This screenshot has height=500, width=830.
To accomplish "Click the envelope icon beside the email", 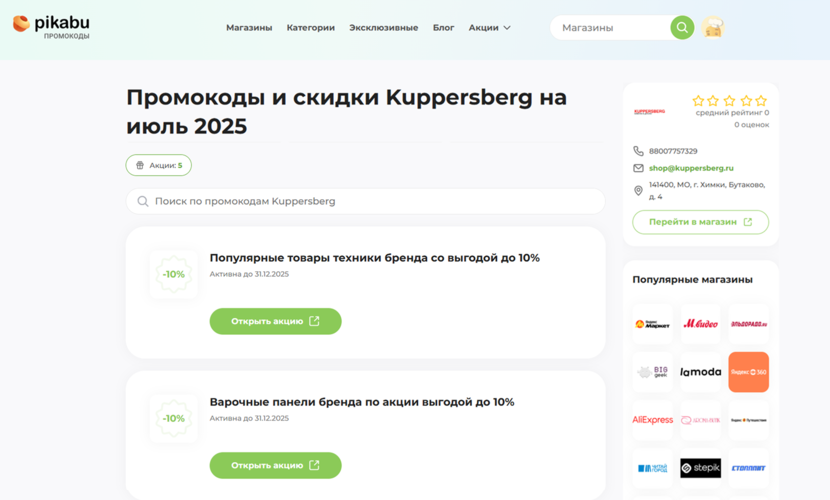I will 638,168.
